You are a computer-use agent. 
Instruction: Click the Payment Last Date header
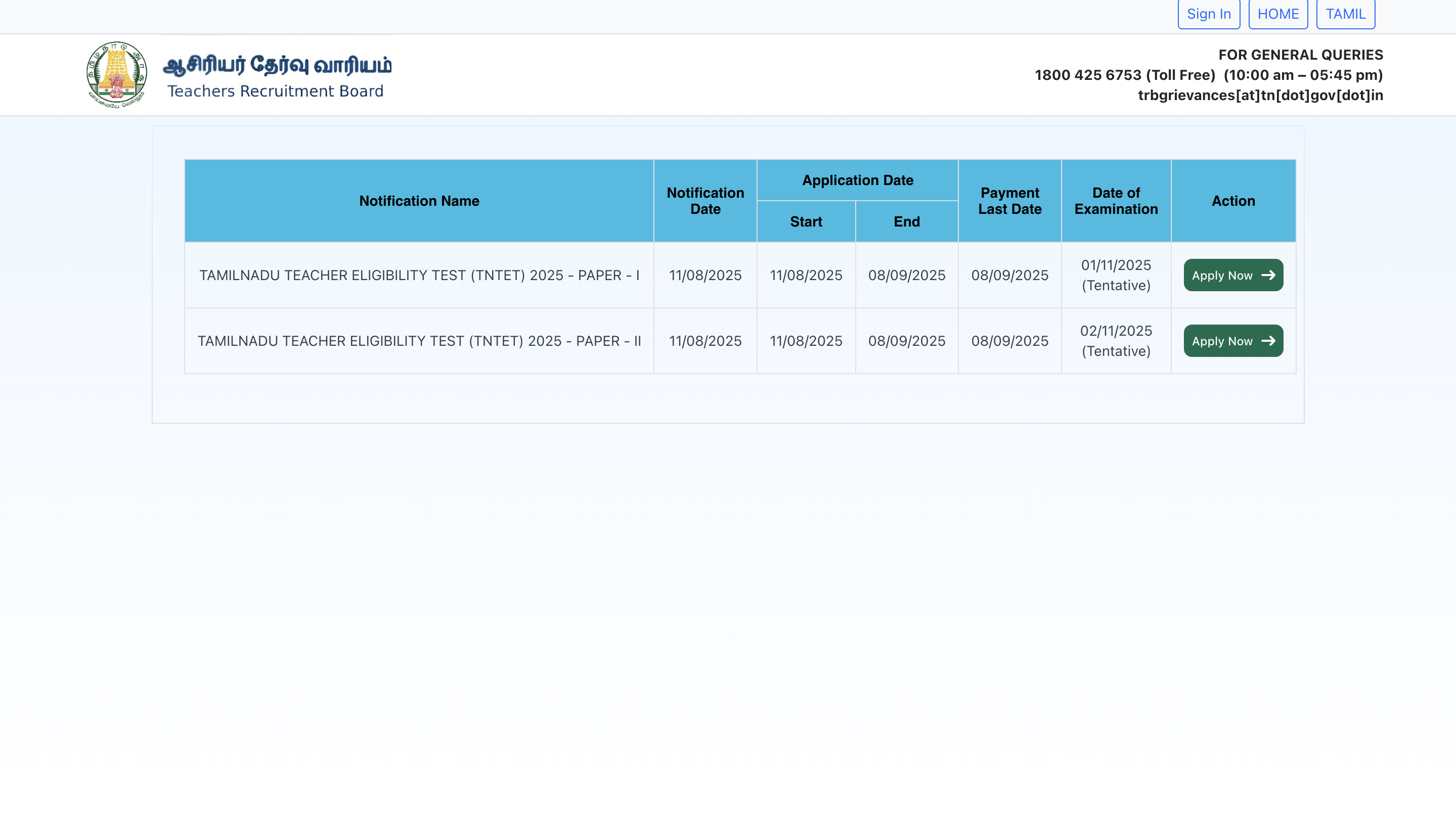pos(1009,201)
